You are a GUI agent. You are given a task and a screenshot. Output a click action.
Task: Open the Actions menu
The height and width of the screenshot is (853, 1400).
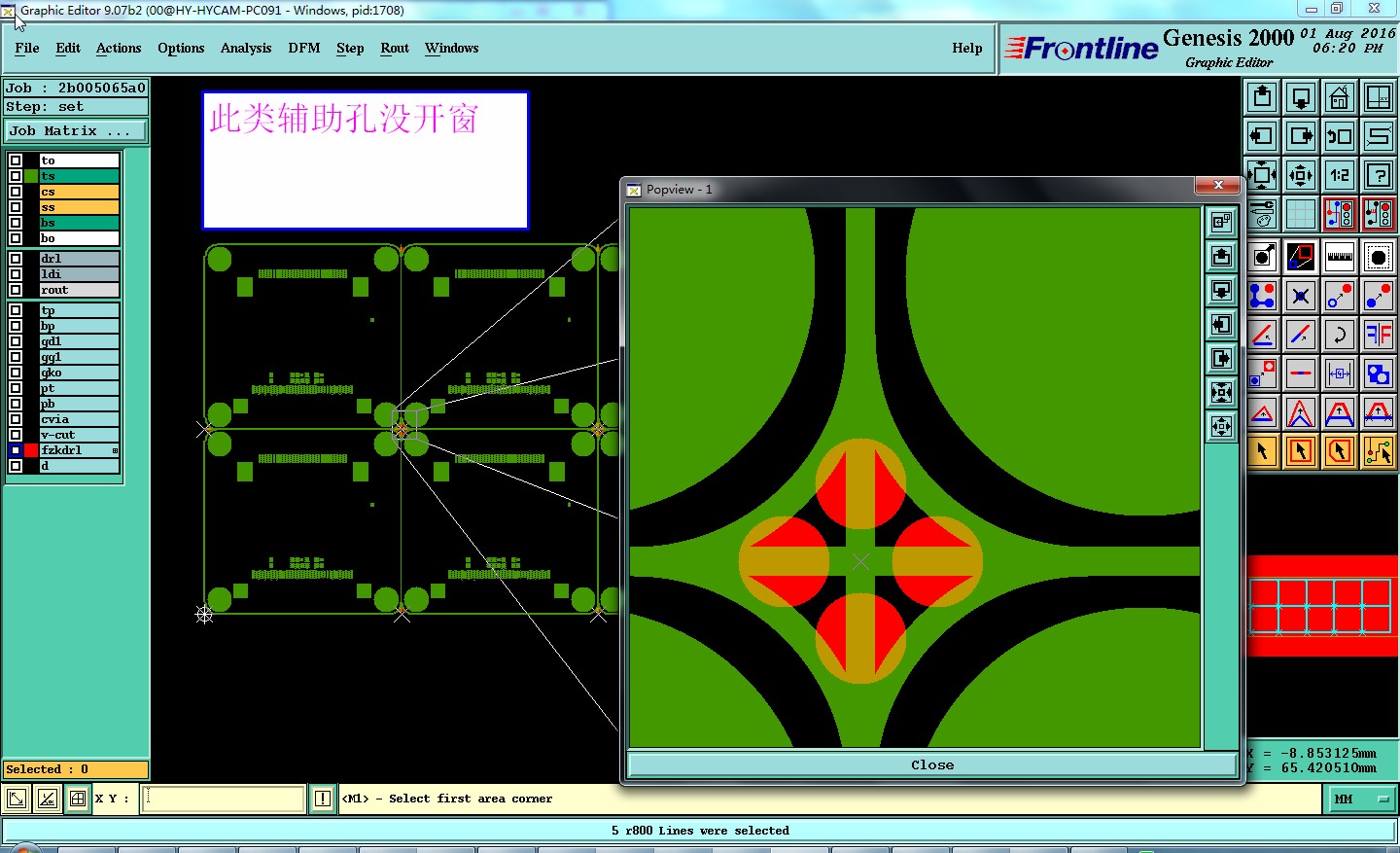coord(119,48)
